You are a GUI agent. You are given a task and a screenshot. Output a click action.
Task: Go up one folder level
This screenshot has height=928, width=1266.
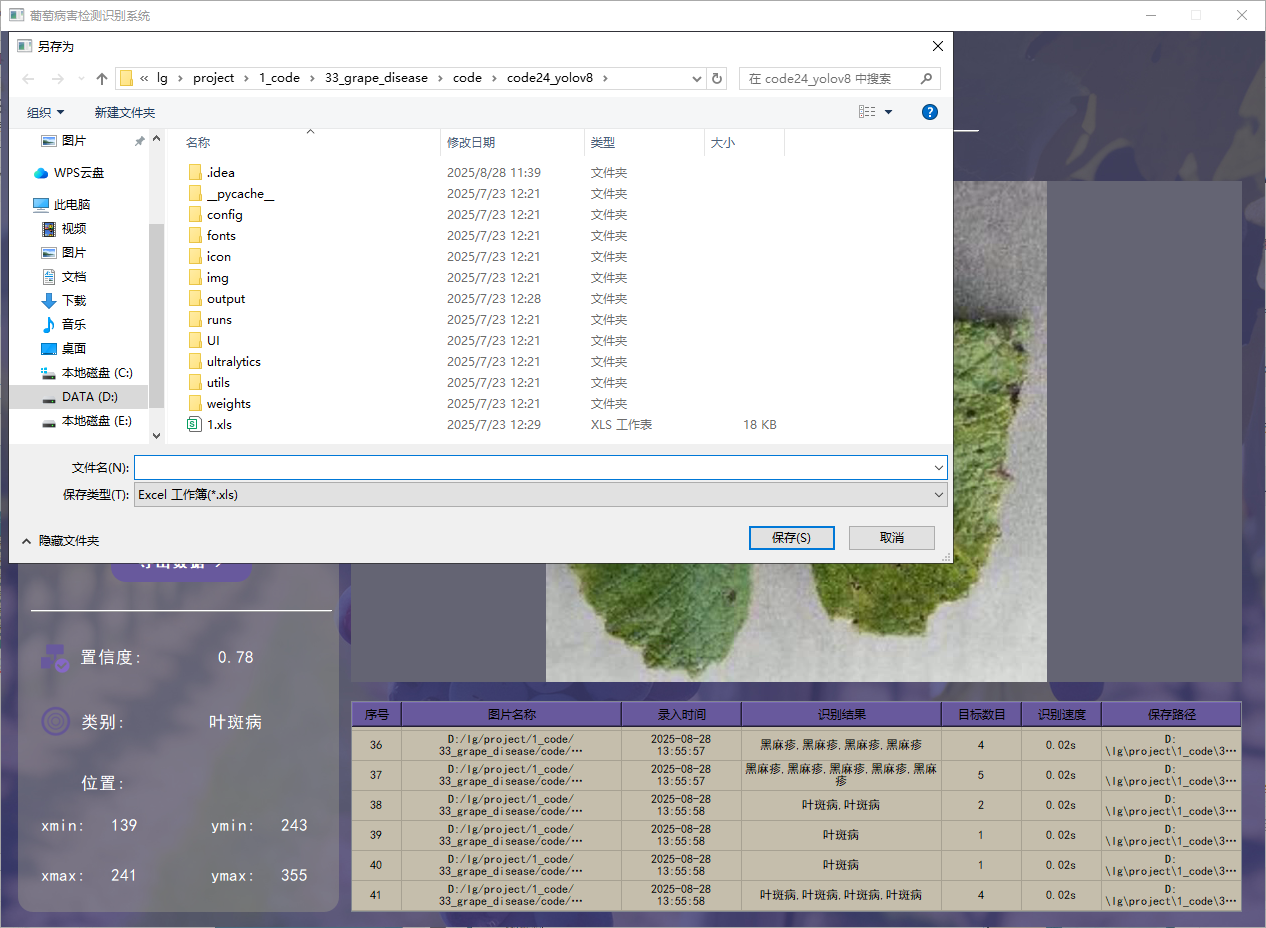click(102, 78)
